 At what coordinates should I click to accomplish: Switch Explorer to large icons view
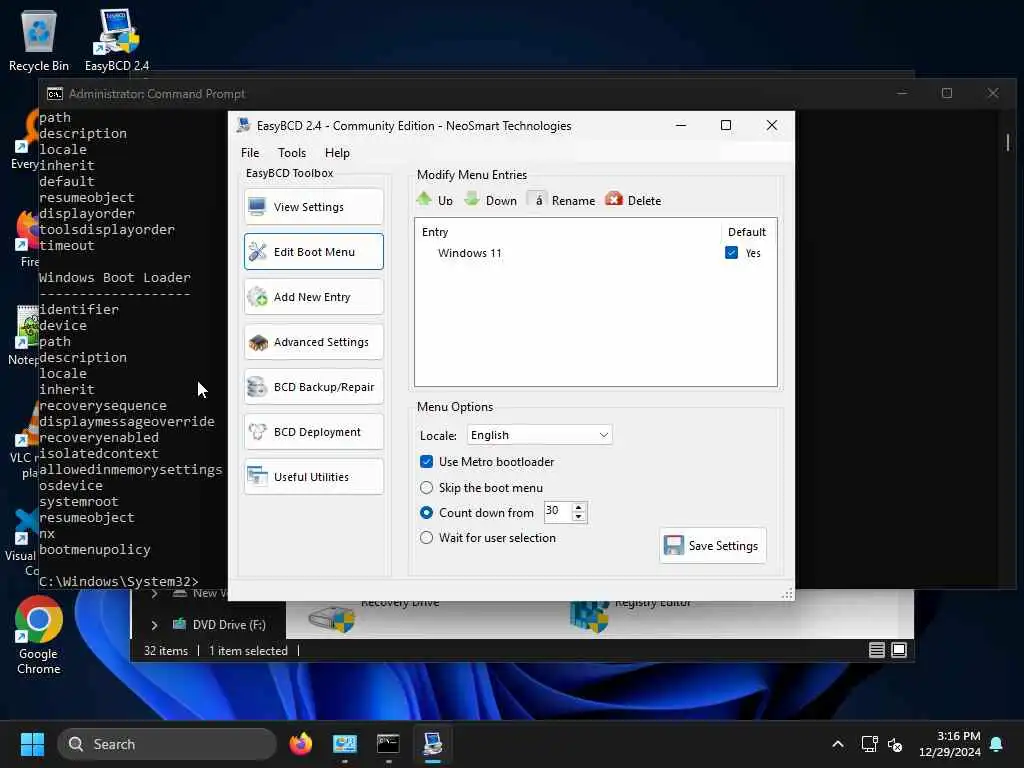tap(899, 650)
